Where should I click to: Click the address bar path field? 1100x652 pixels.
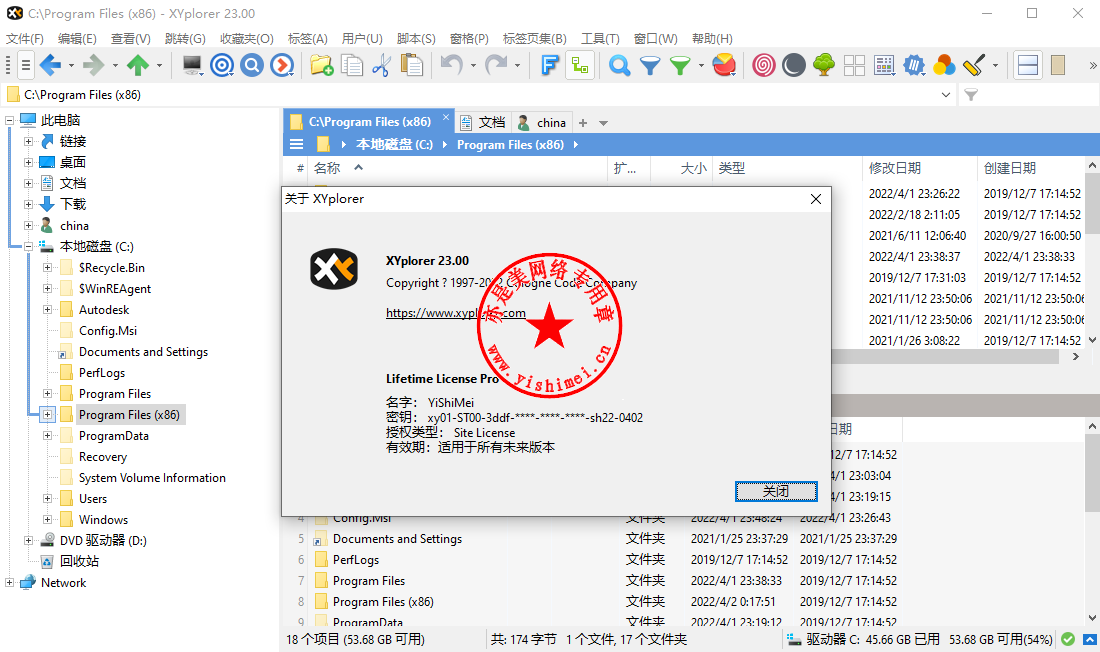477,95
